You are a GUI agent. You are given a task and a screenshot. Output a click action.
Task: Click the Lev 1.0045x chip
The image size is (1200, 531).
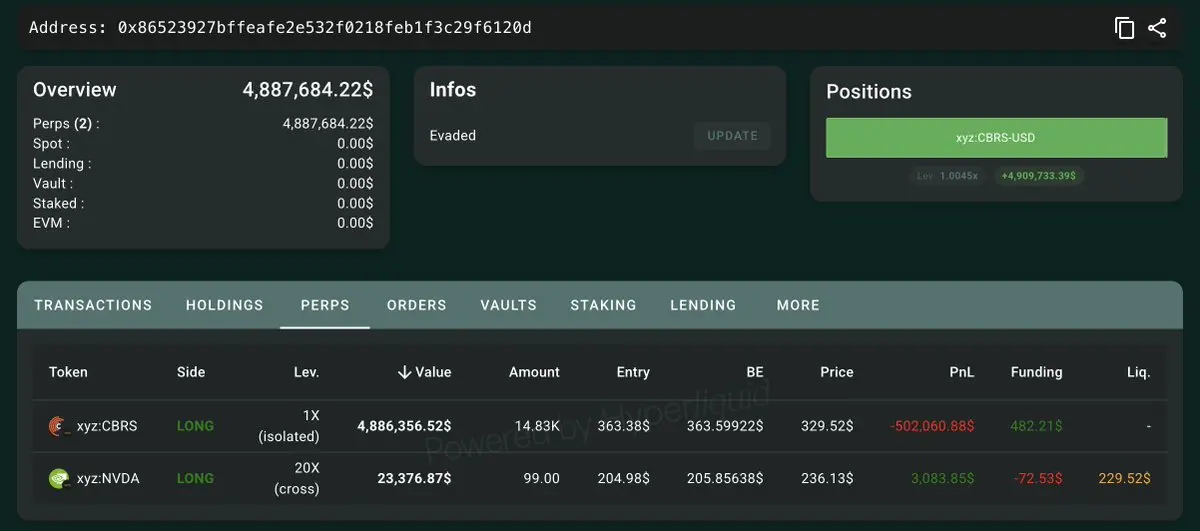pyautogui.click(x=947, y=176)
